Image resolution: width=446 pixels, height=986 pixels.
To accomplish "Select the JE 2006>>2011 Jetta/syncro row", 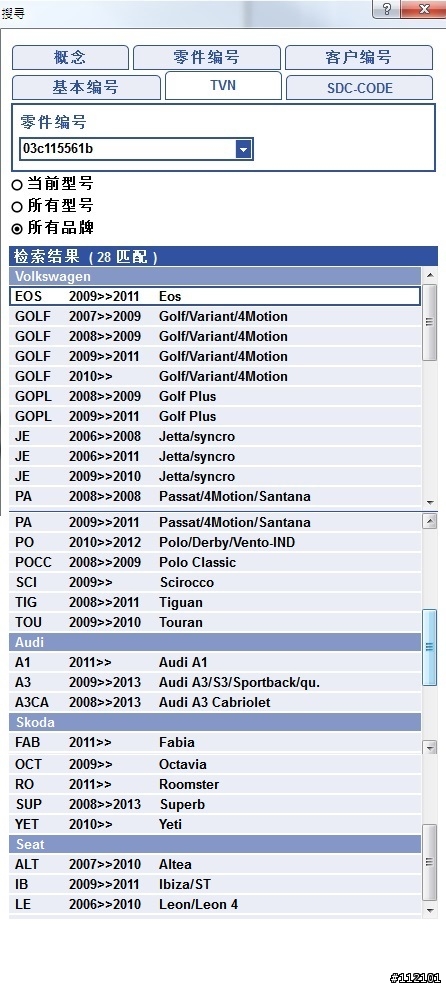I will 215,457.
